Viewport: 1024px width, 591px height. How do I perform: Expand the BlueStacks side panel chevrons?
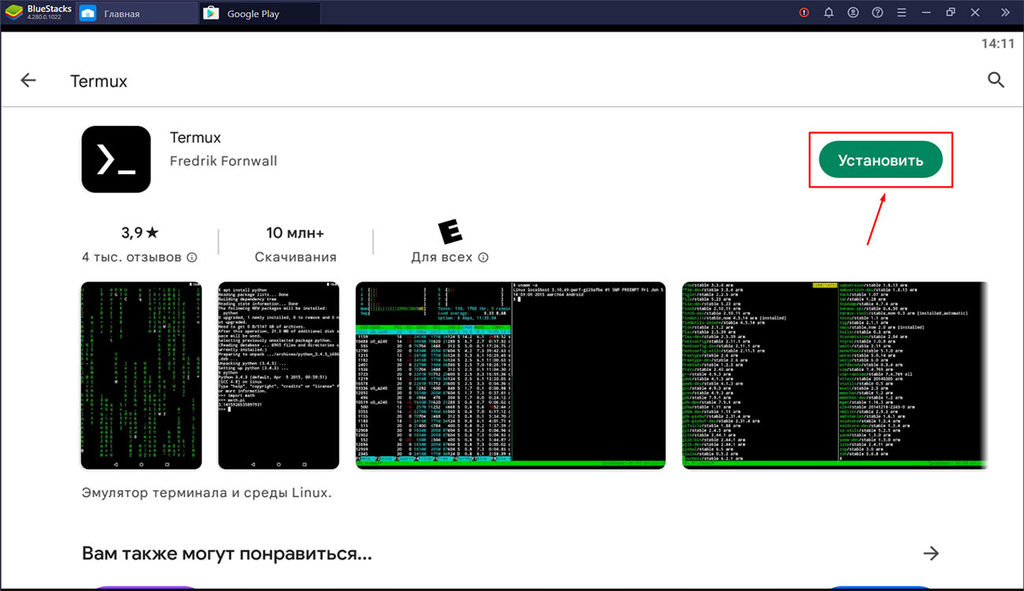coord(1005,12)
